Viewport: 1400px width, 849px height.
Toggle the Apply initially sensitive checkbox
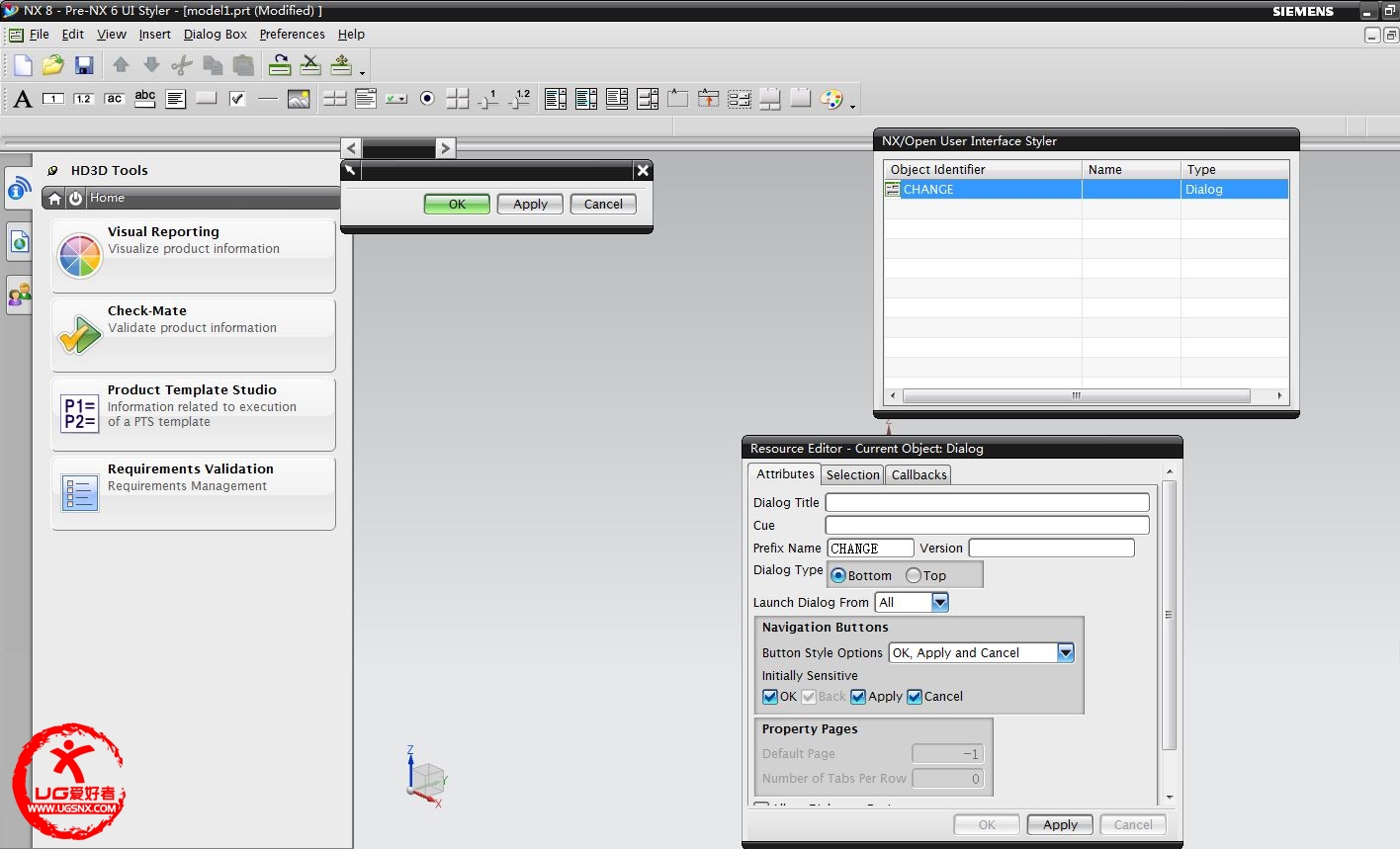(x=858, y=697)
